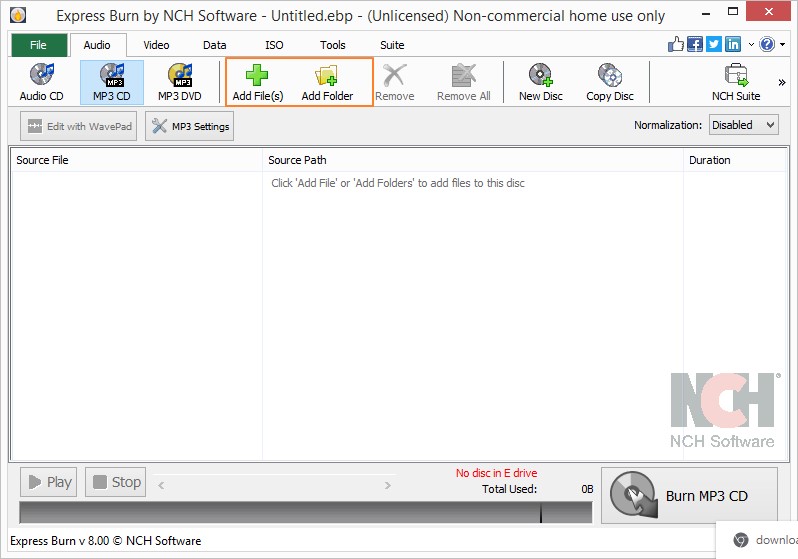The height and width of the screenshot is (559, 798).
Task: Click the 'Total Used:' label
Action: click(509, 489)
